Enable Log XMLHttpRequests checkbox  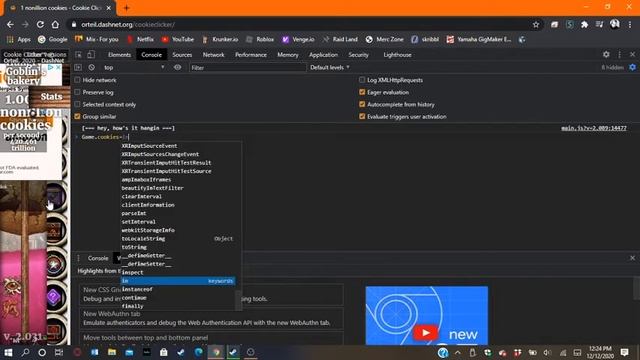[x=362, y=80]
